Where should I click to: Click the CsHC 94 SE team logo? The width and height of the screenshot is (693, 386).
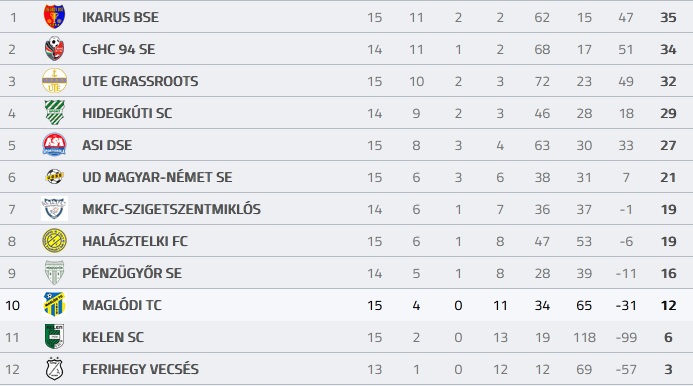(x=54, y=49)
